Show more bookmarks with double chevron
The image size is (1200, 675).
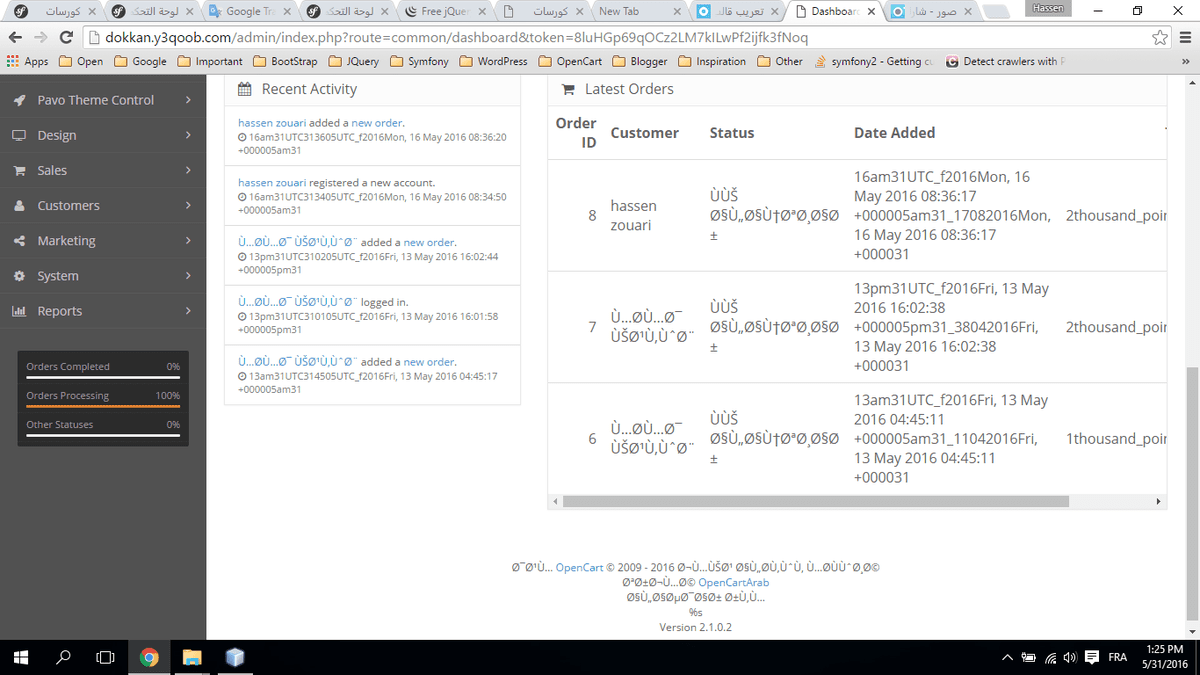point(1186,61)
